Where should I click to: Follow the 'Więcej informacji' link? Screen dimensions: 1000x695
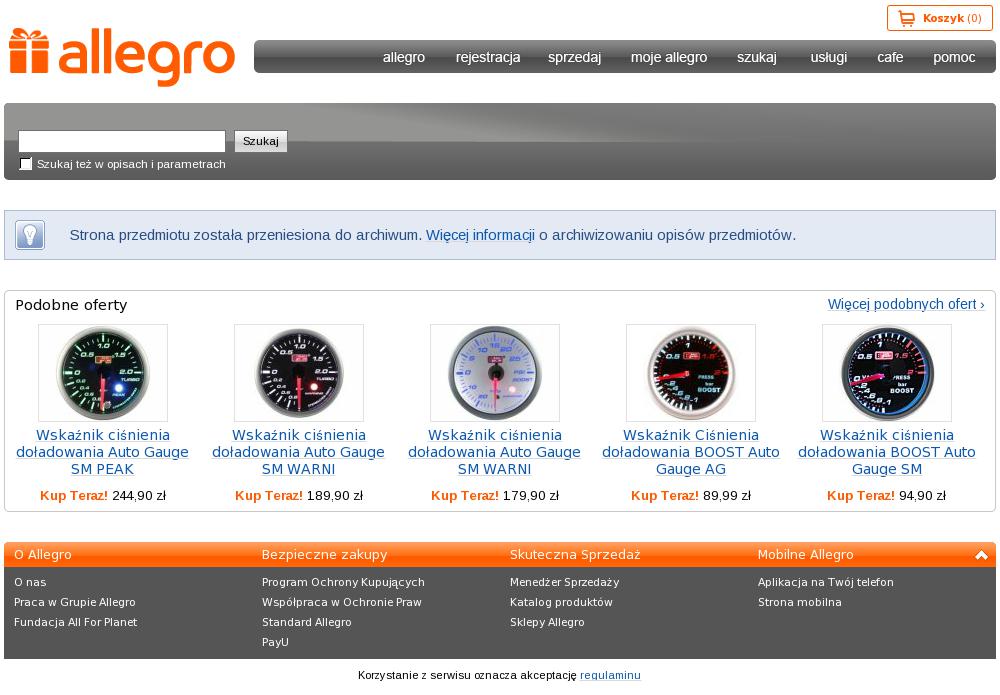click(x=480, y=235)
